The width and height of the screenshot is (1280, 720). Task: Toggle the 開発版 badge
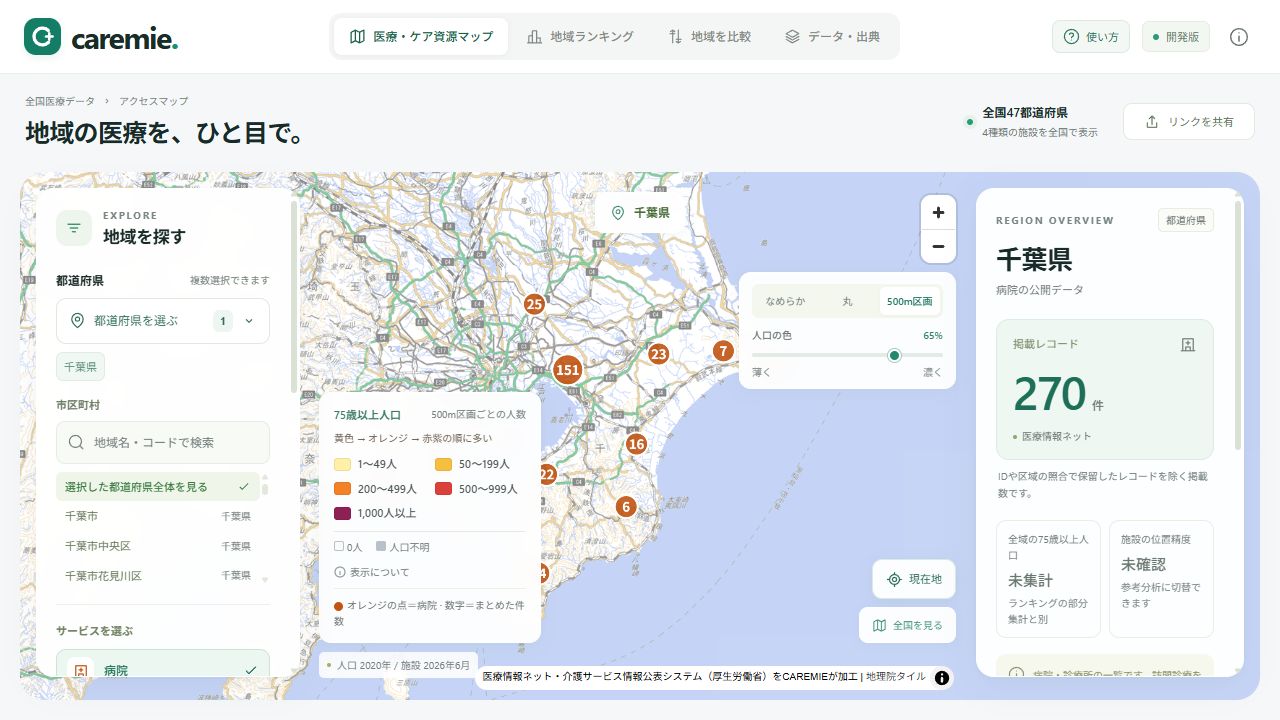point(1176,37)
